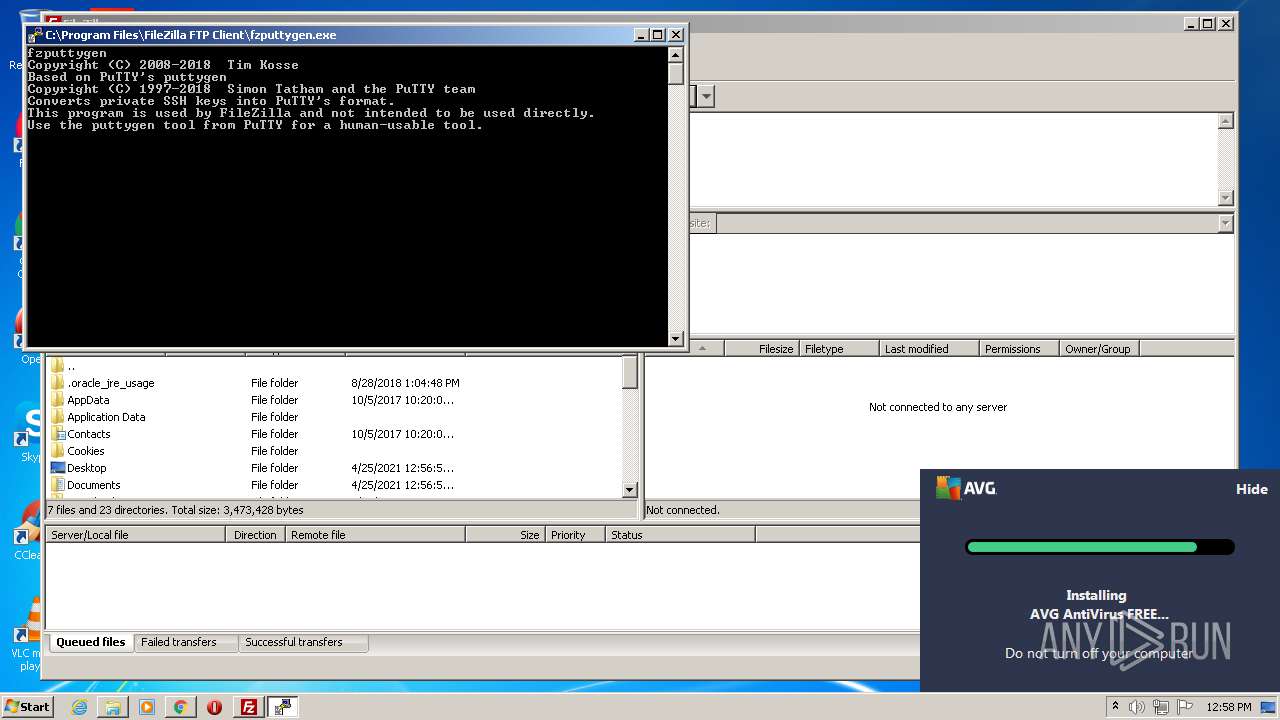The image size is (1280, 720).
Task: Switch to FileZilla via taskbar icon
Action: click(249, 707)
